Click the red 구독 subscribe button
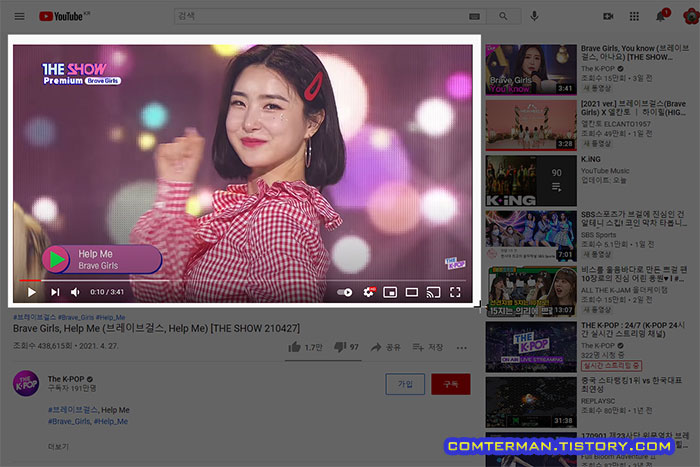The width and height of the screenshot is (700, 467). pos(450,384)
